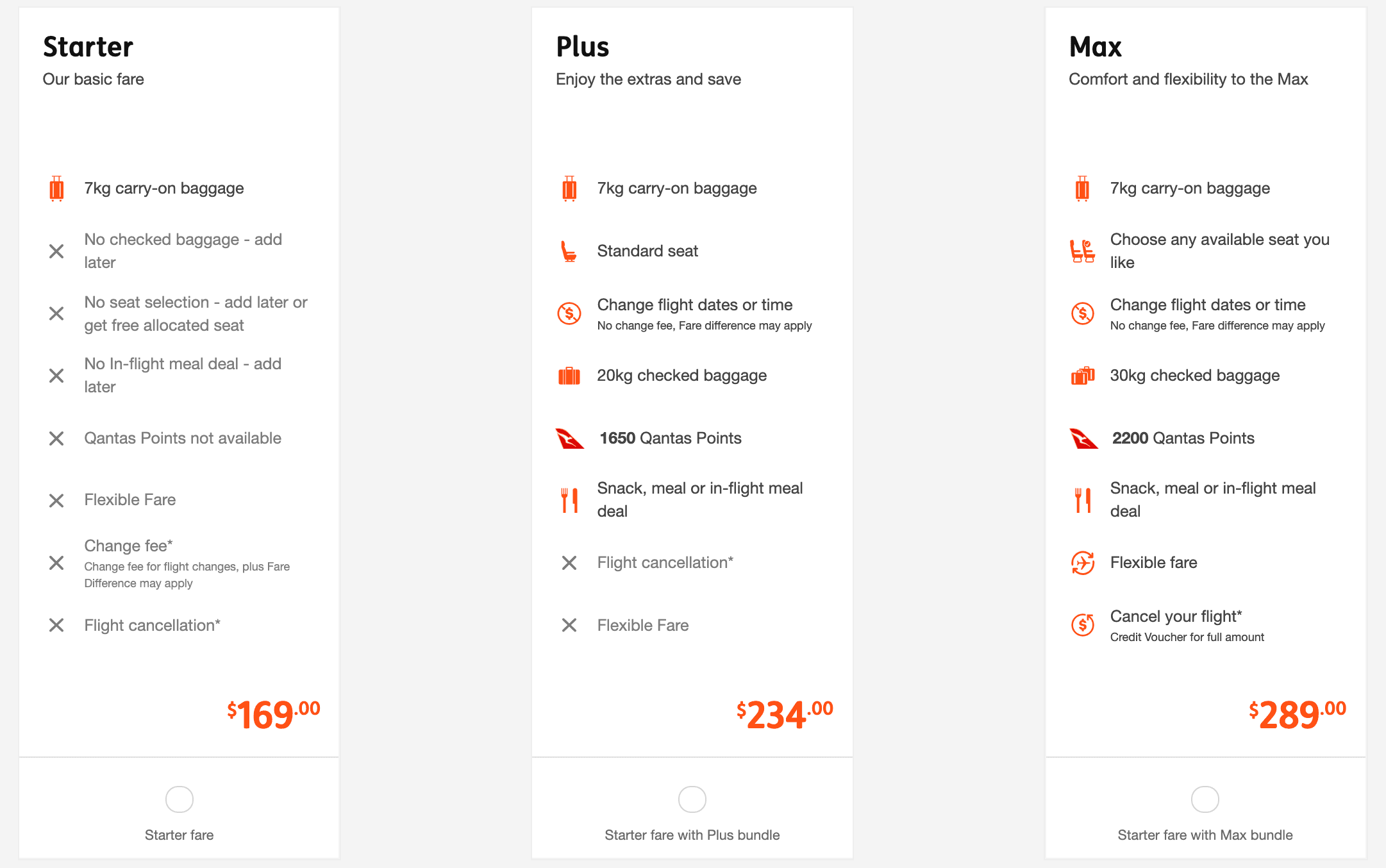Click the Standard seat icon in Plus
This screenshot has height=868, width=1386.
[x=569, y=251]
